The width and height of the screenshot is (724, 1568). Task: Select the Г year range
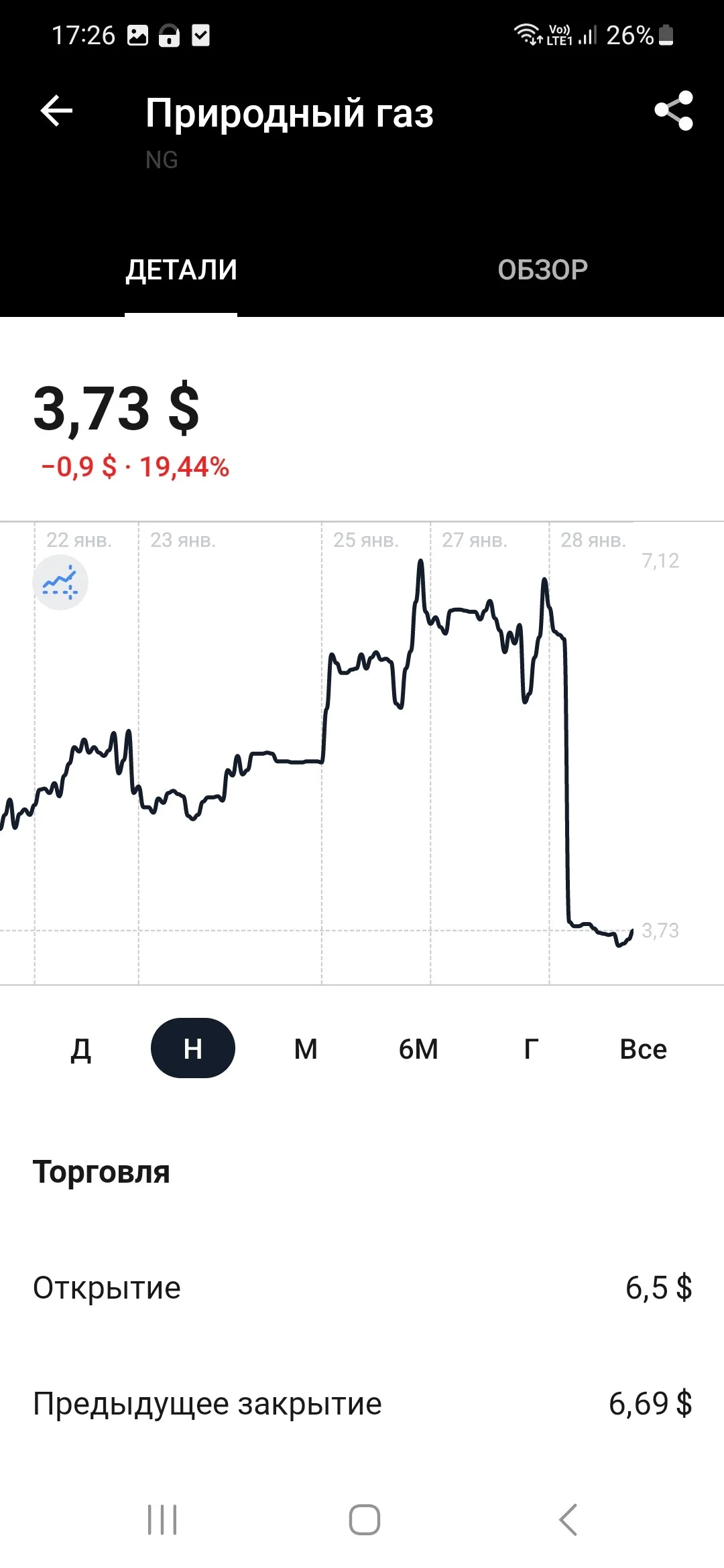531,1049
